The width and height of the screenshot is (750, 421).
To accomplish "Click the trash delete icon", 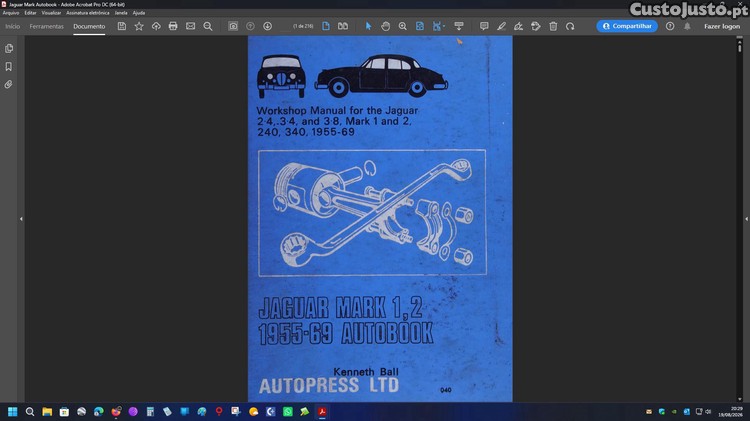I will click(553, 26).
